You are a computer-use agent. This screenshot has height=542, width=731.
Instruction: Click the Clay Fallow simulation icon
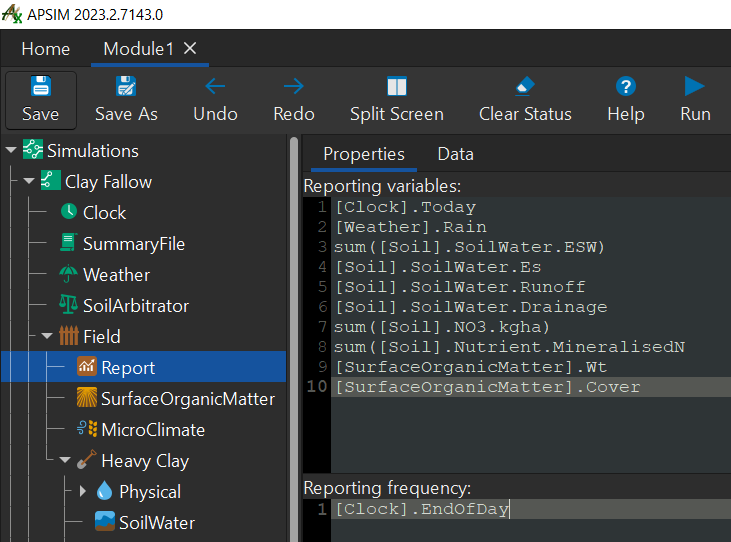click(x=50, y=180)
